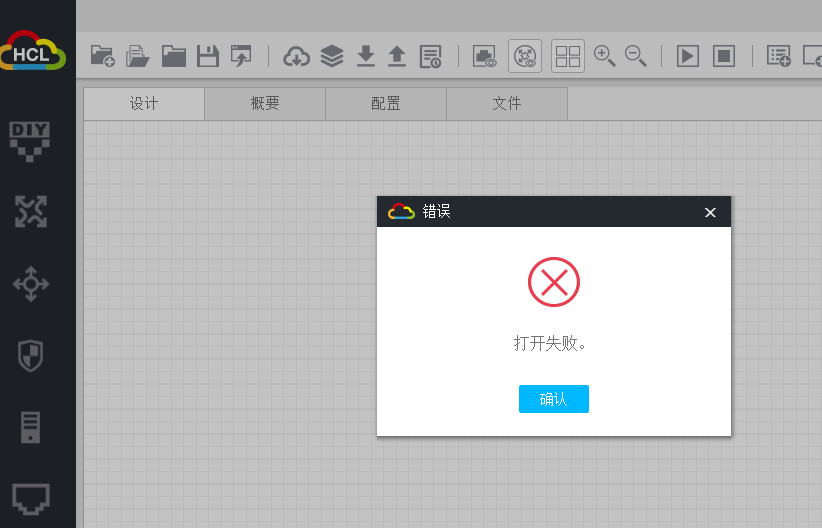The image size is (822, 528).
Task: Stop all devices with stop button
Action: (724, 56)
